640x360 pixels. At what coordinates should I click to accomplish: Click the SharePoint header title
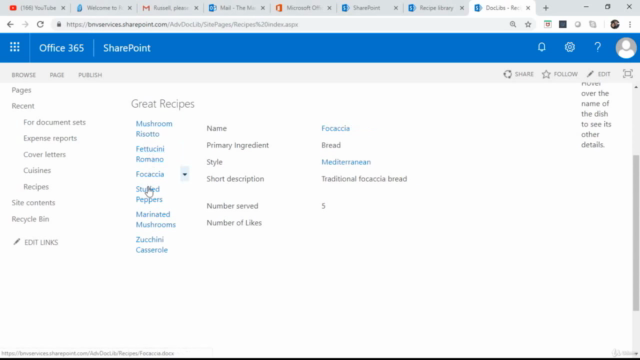(127, 48)
